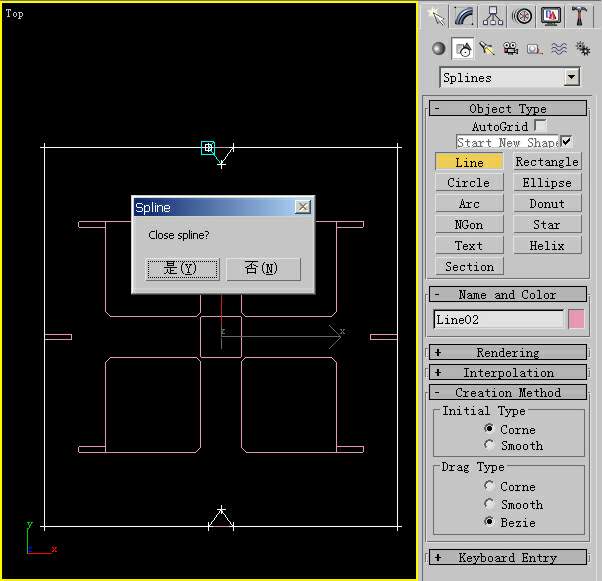The image size is (602, 581).
Task: Open the Hierarchy panel tab
Action: 493,16
